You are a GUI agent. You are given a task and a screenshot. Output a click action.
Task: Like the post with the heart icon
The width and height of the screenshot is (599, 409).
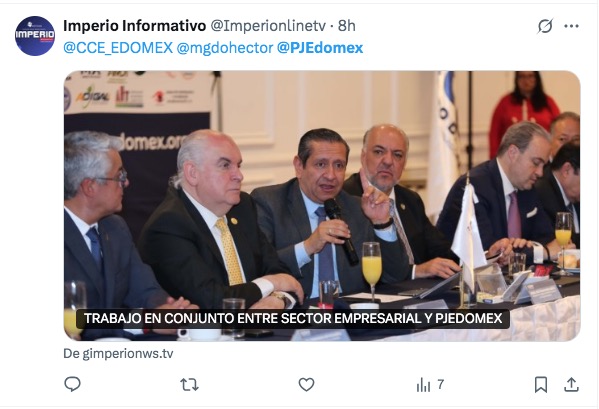(x=306, y=385)
